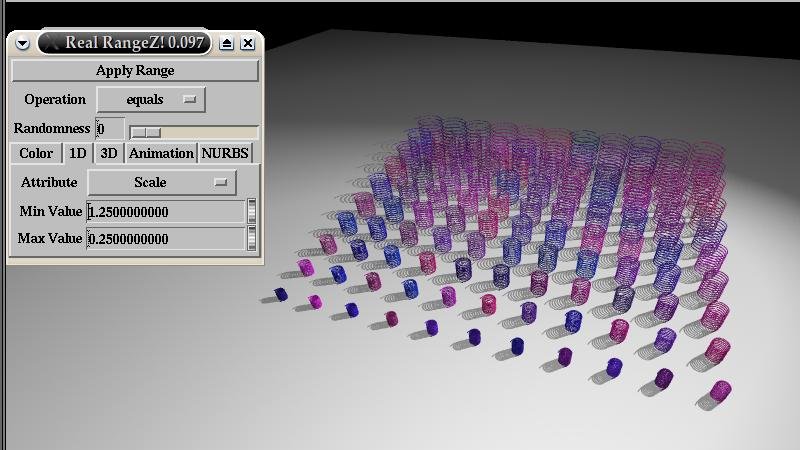Viewport: 800px width, 450px height.
Task: Switch to the 3D tab
Action: click(109, 154)
